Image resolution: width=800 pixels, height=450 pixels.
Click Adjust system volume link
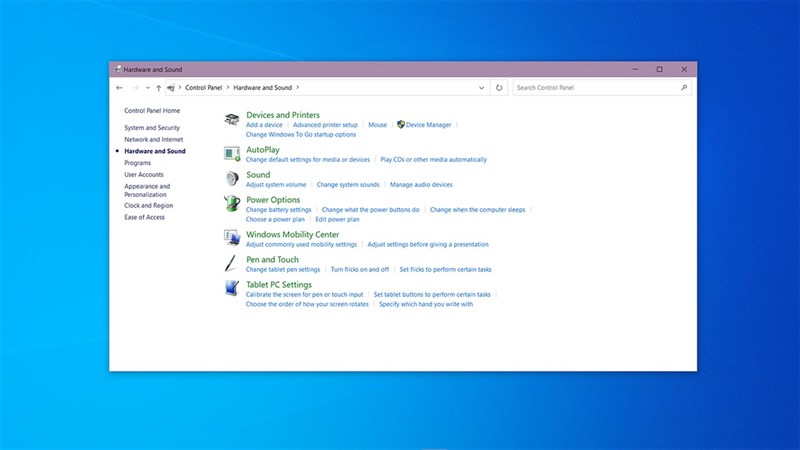click(x=276, y=185)
